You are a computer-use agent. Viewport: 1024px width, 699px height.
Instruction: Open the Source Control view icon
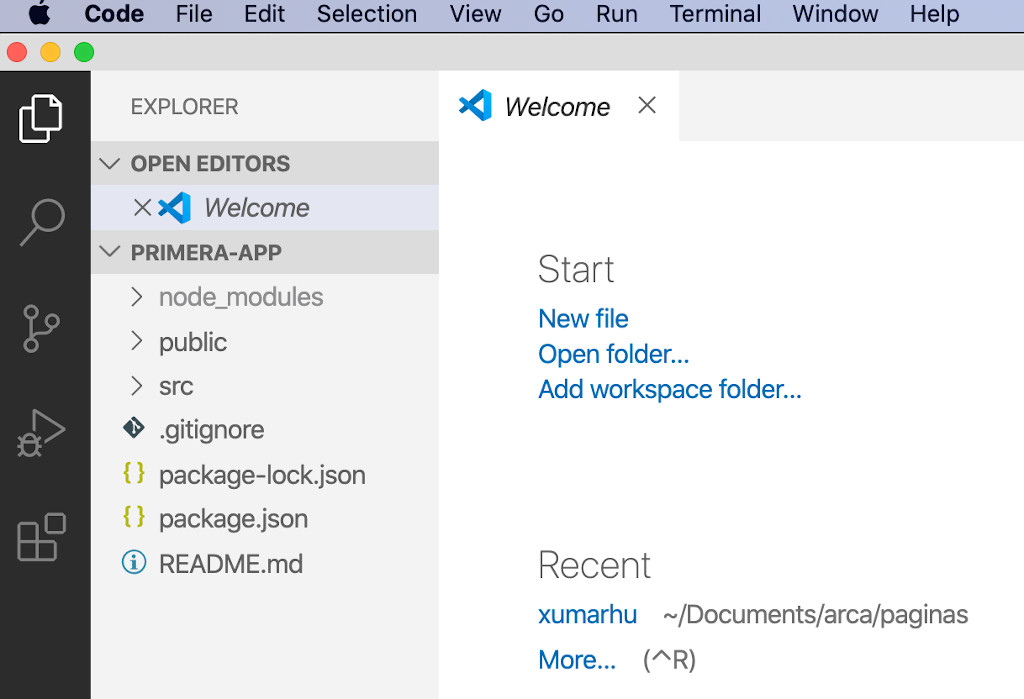pos(42,328)
